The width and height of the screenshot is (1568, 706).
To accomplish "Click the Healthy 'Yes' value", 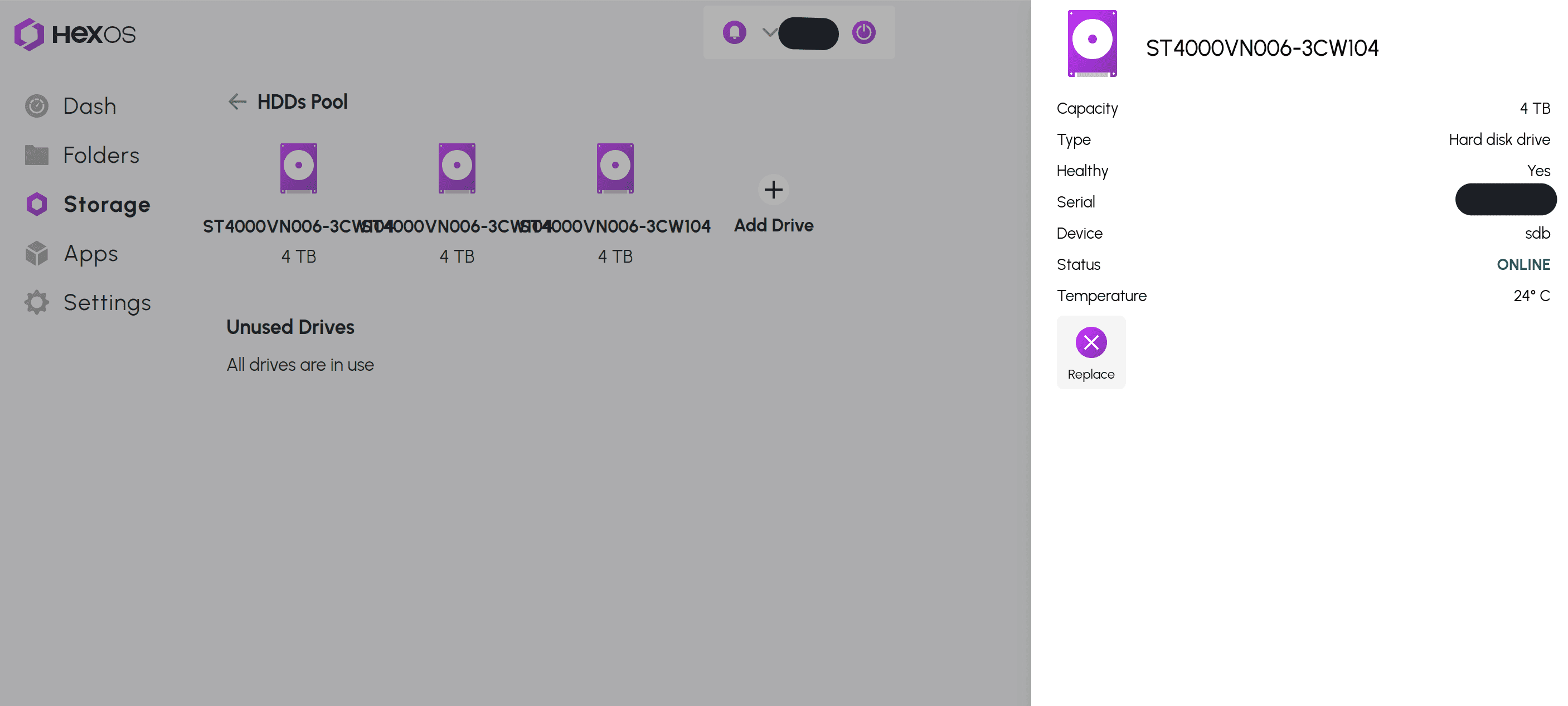I will point(1538,171).
